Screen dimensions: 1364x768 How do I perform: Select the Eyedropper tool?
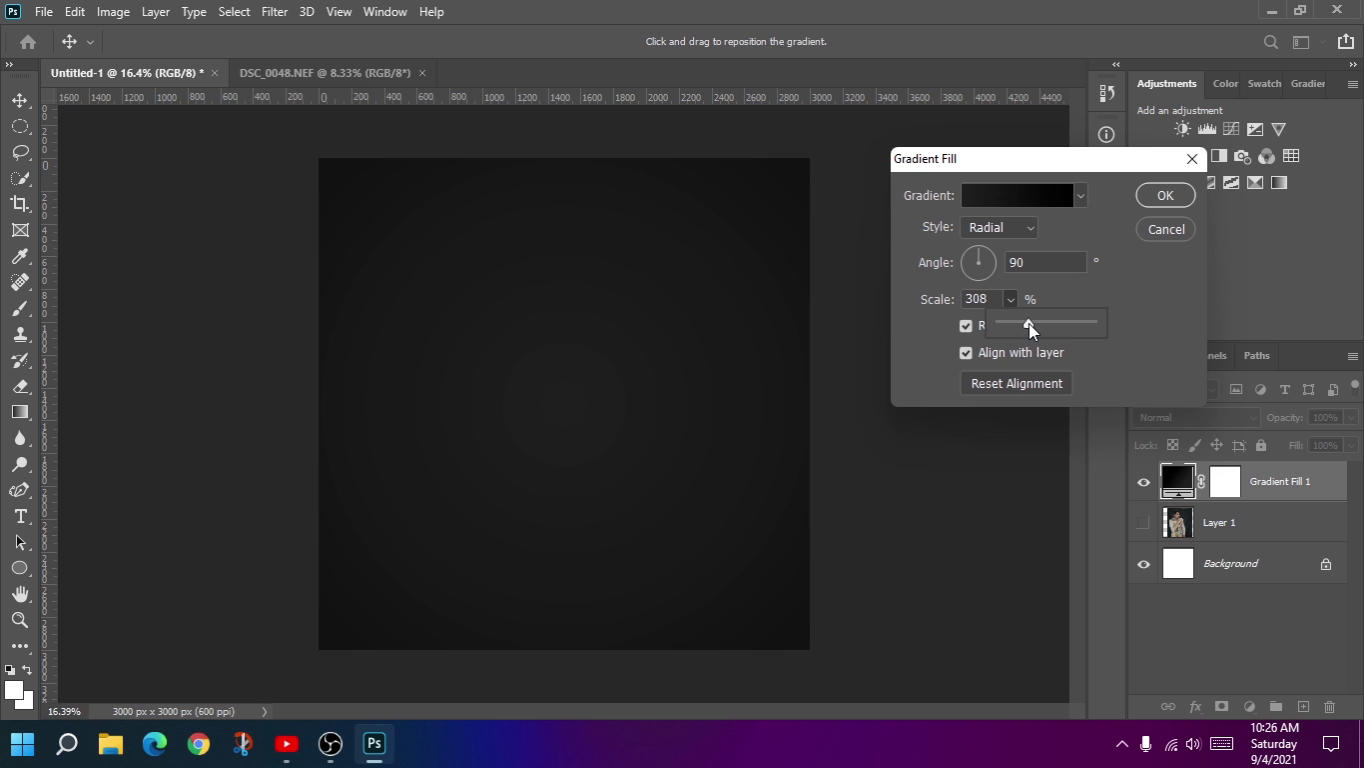point(20,256)
